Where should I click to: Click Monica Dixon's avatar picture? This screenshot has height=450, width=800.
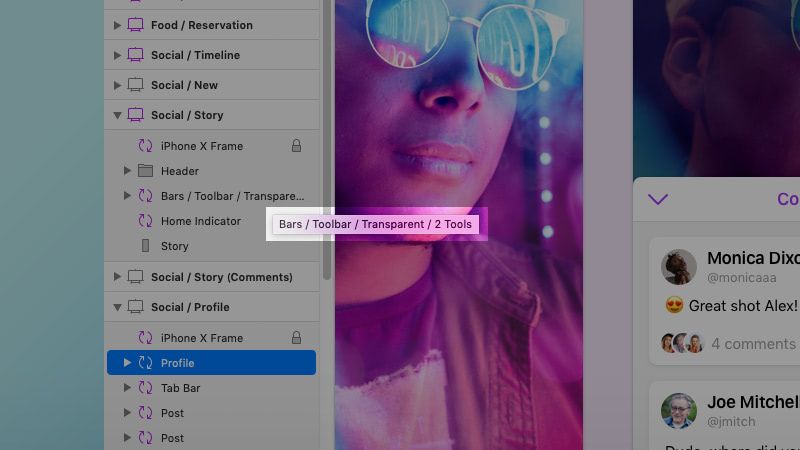point(679,266)
